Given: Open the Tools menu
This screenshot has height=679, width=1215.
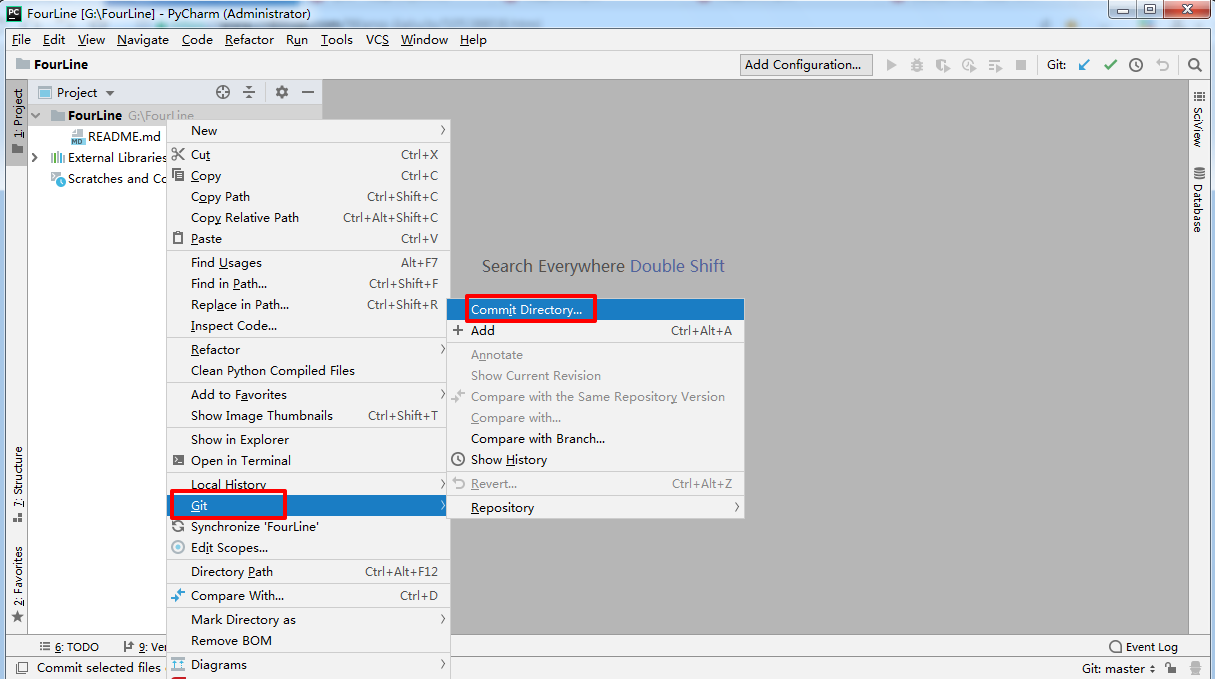Looking at the screenshot, I should click(x=337, y=40).
